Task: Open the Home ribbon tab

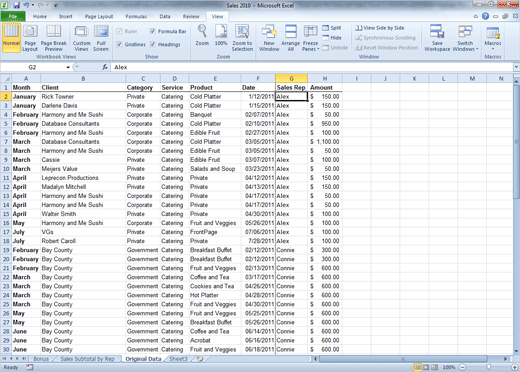Action: (40, 16)
